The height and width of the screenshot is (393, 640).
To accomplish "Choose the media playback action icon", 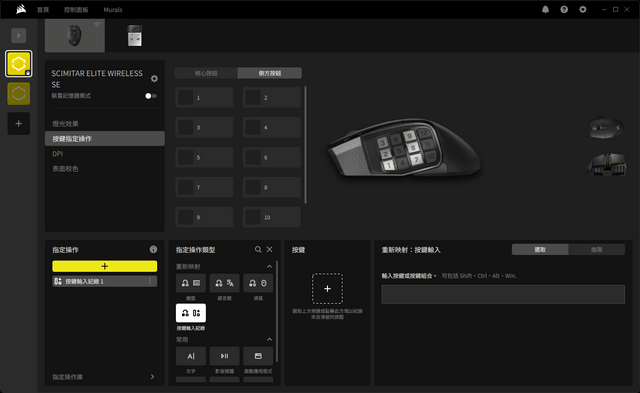I will (x=224, y=356).
